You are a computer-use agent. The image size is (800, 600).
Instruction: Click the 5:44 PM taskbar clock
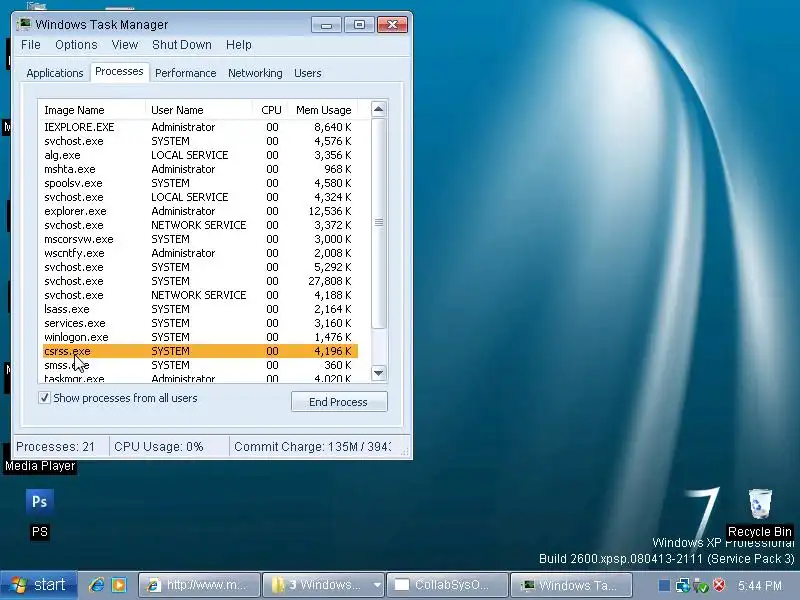pos(760,586)
